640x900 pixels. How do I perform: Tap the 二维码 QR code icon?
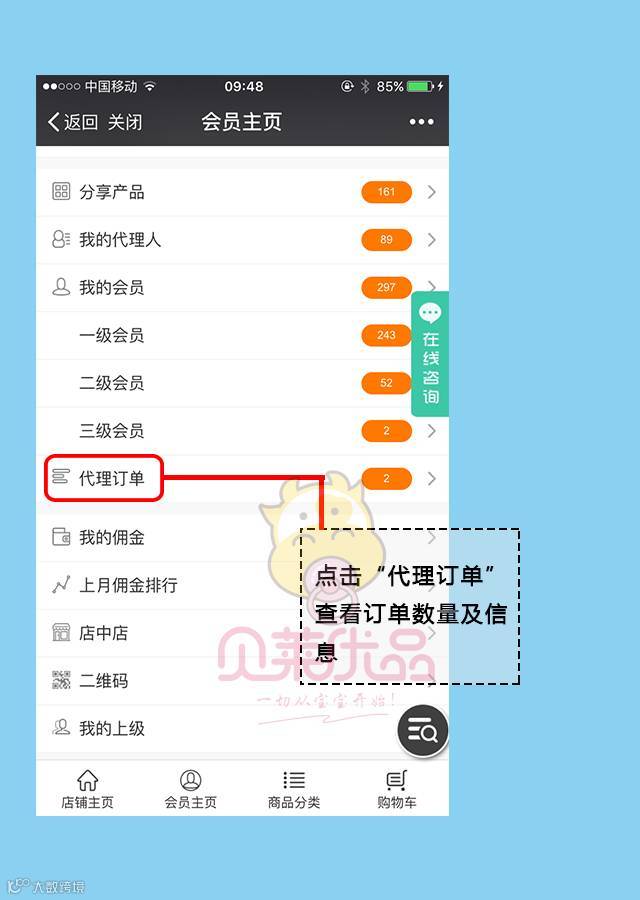(x=61, y=680)
